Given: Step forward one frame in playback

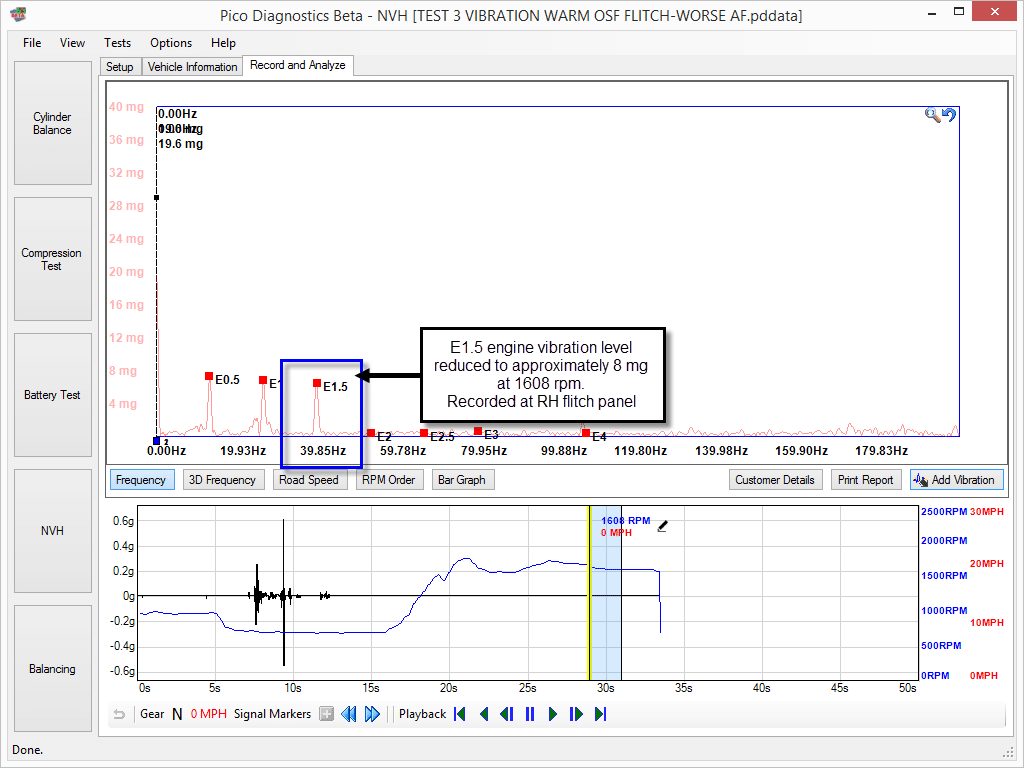Looking at the screenshot, I should pyautogui.click(x=576, y=714).
